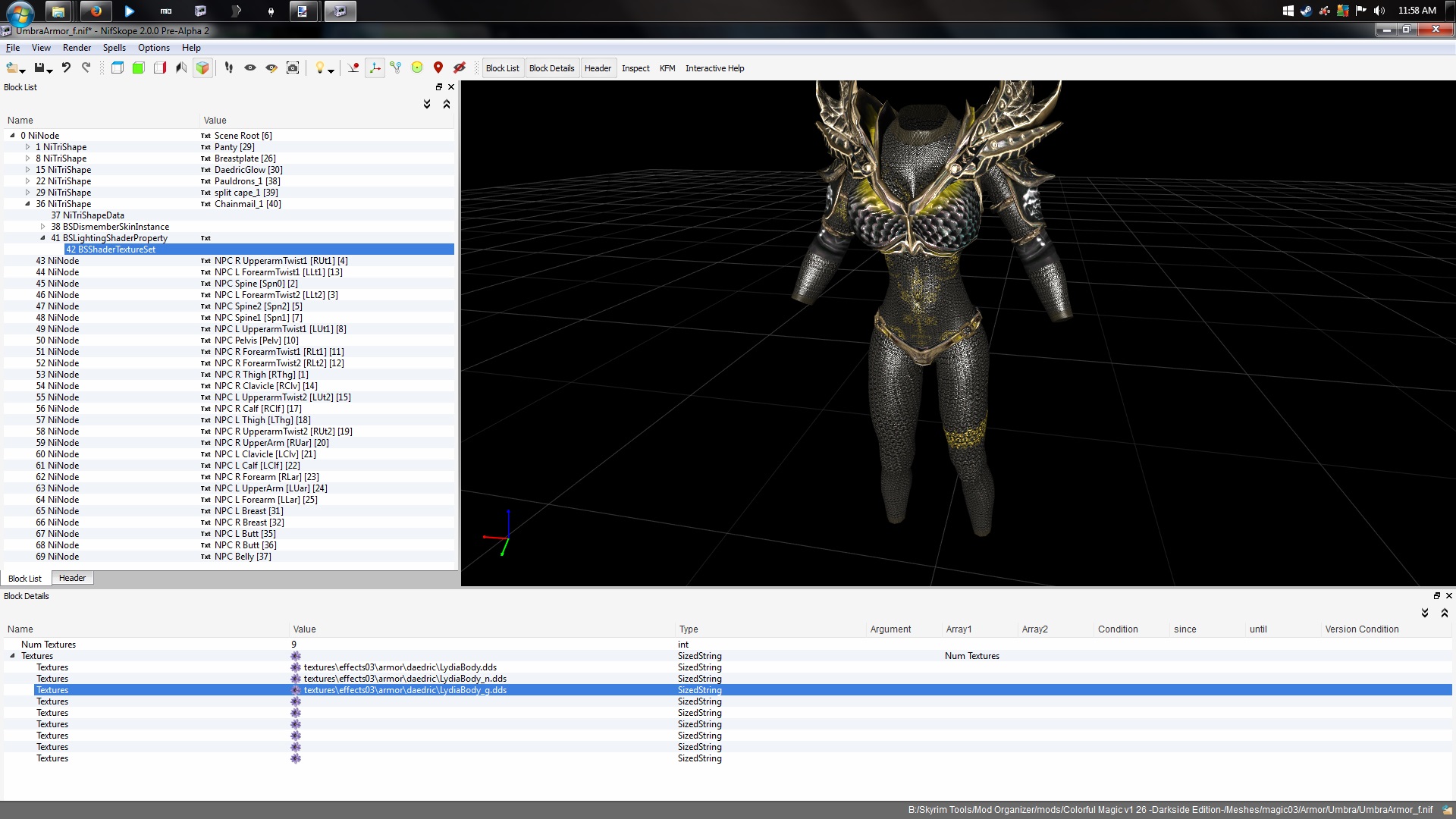Expand the 1 NiTriShape Panty node
The height and width of the screenshot is (819, 1456).
pos(28,147)
